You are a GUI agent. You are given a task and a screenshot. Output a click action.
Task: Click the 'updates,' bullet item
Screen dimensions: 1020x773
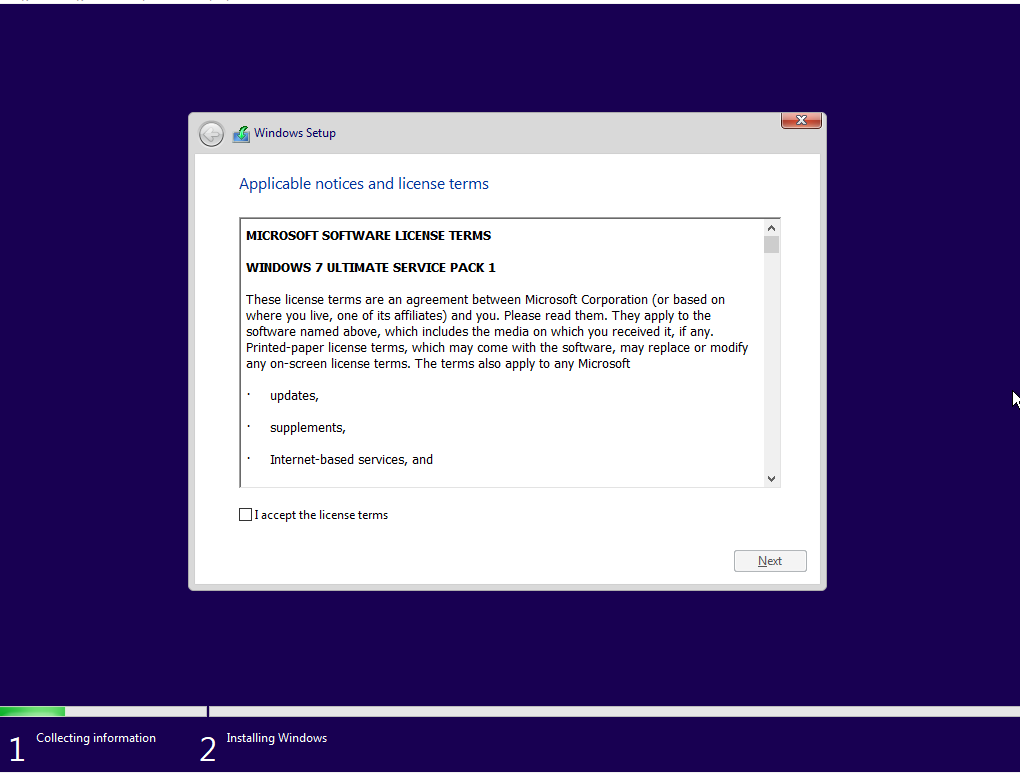click(x=294, y=396)
